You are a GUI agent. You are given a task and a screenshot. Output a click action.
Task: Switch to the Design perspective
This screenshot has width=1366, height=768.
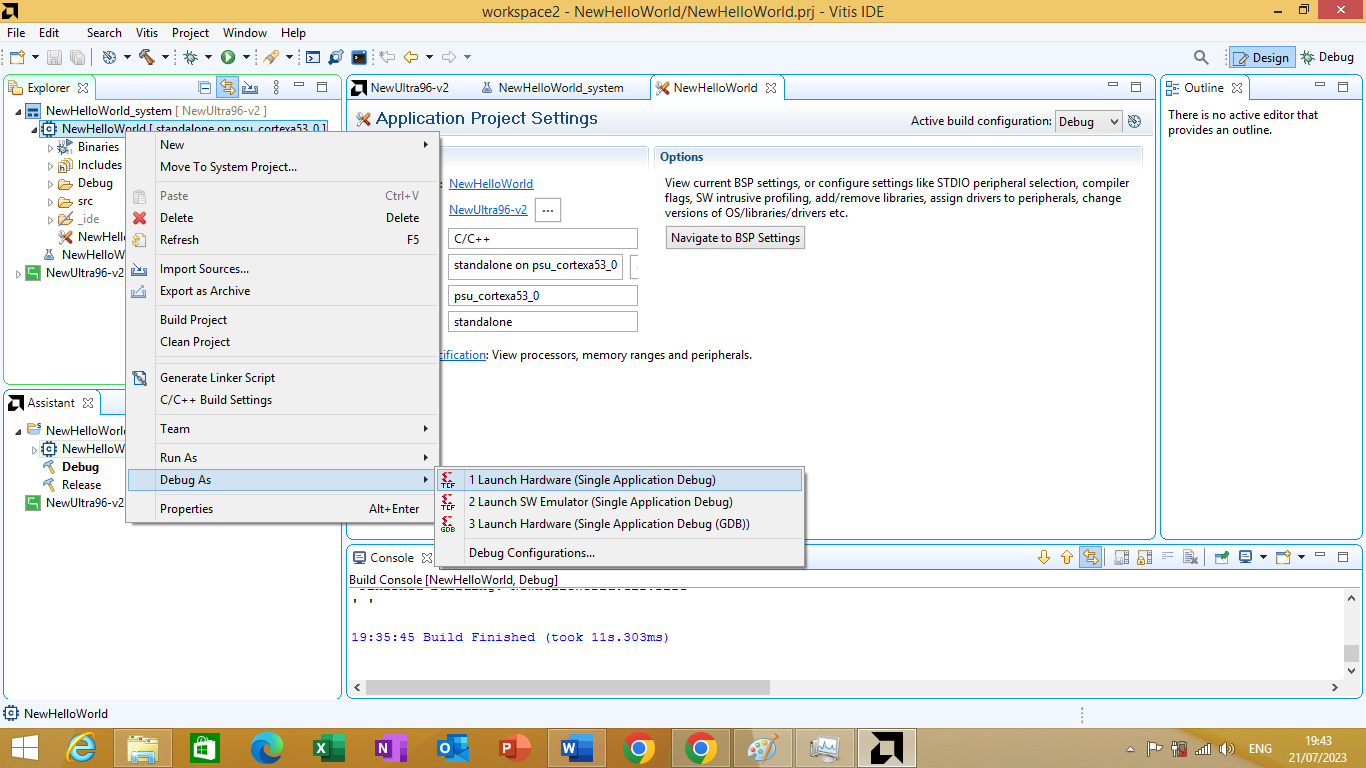click(1261, 57)
